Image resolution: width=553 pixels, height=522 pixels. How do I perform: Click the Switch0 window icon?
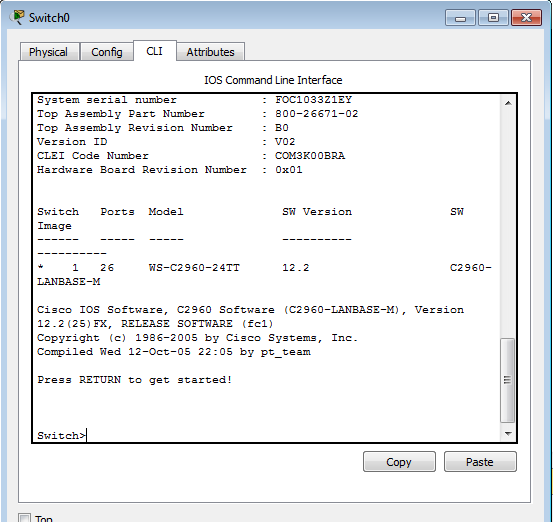[17, 17]
